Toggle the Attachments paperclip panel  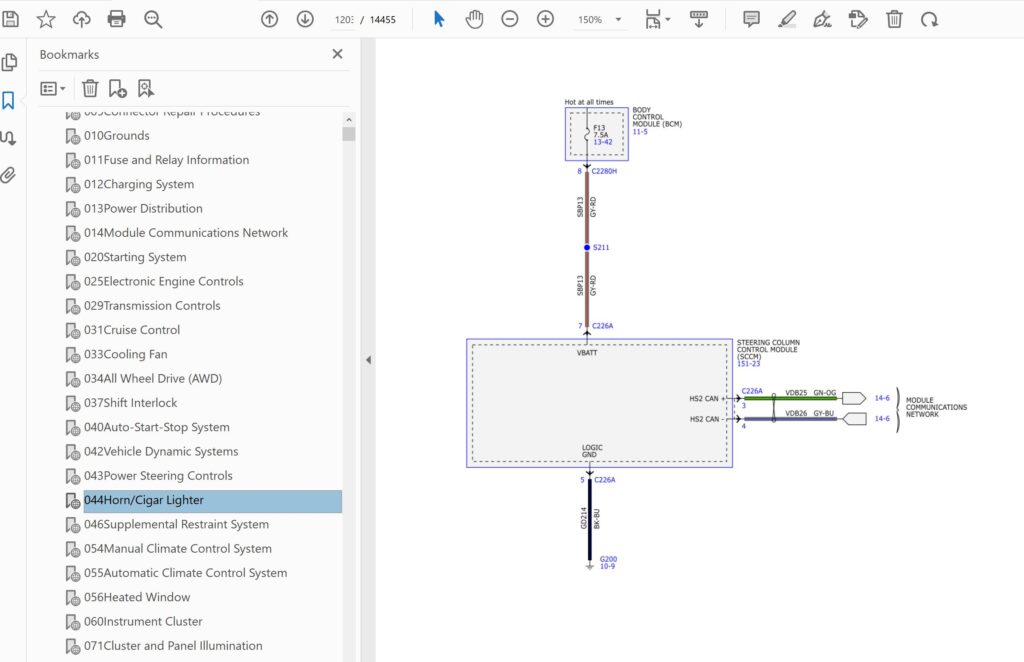click(x=9, y=175)
